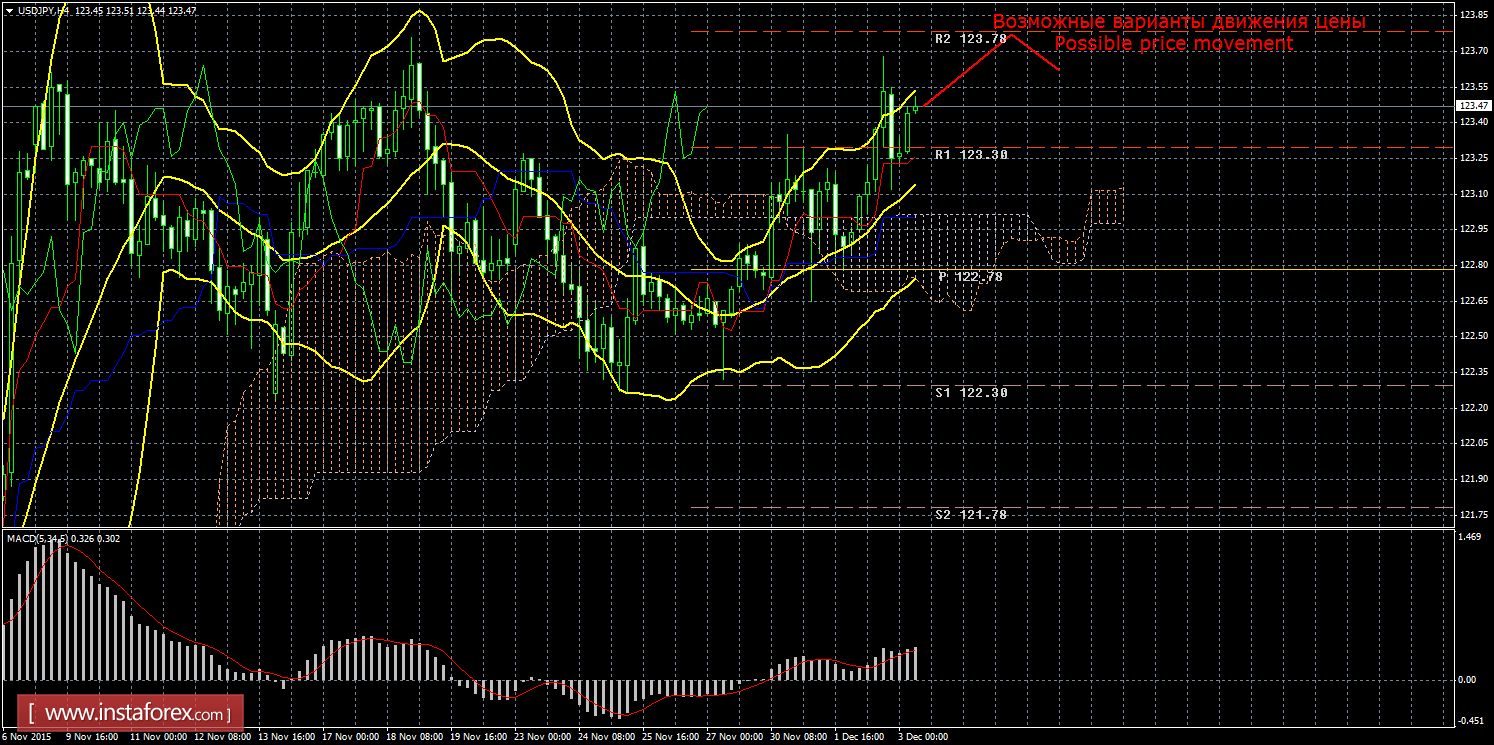1494x745 pixels.
Task: Click the Russian red annotation text line
Action: [x=1178, y=22]
